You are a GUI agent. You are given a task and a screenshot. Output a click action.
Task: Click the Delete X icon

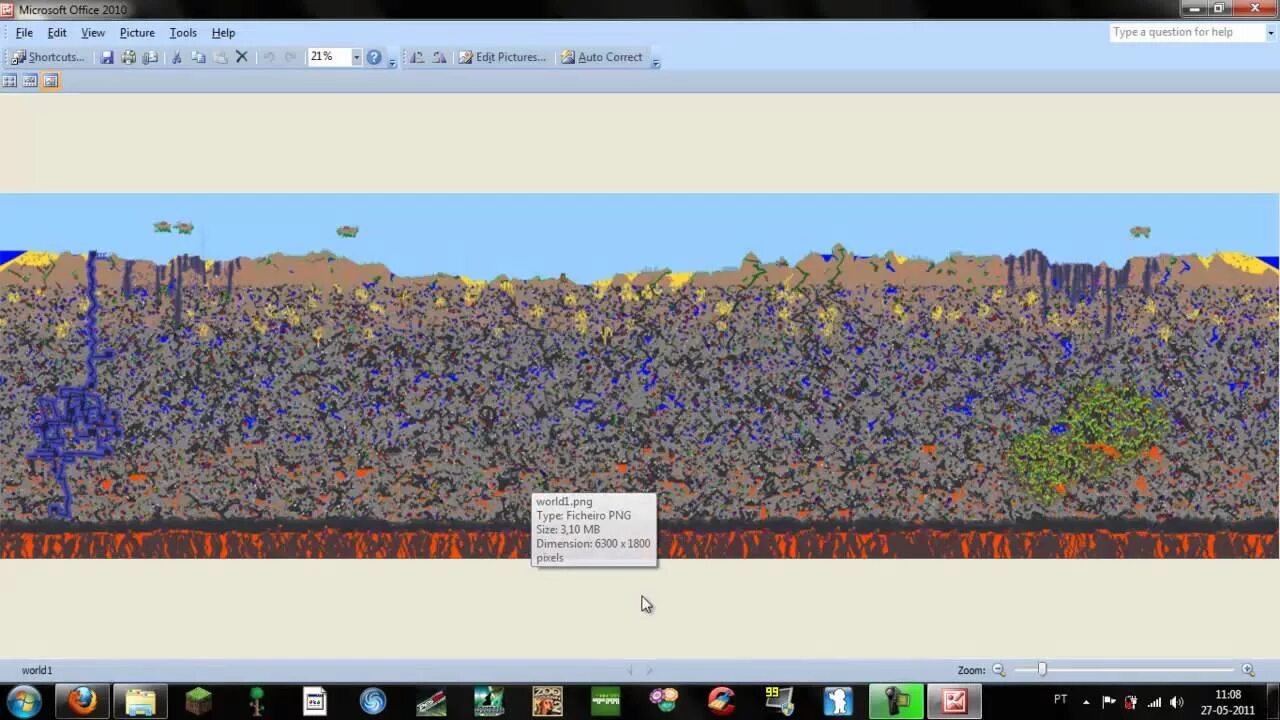coord(241,57)
